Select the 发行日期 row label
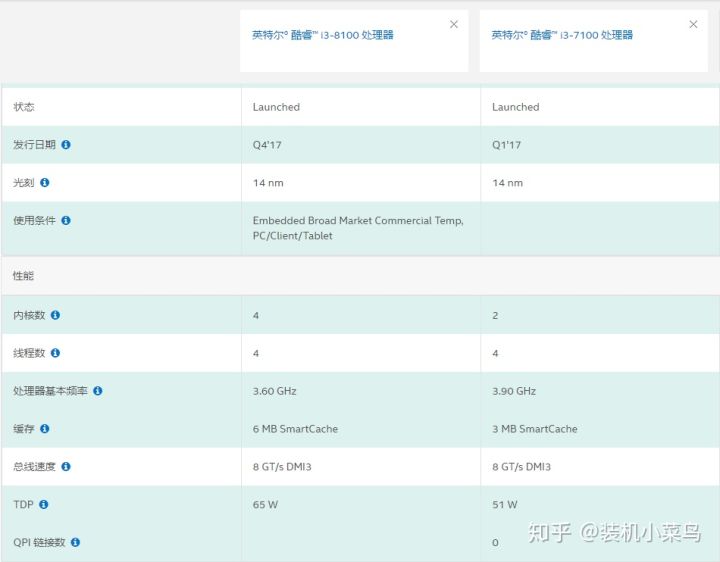This screenshot has height=562, width=720. [34, 145]
